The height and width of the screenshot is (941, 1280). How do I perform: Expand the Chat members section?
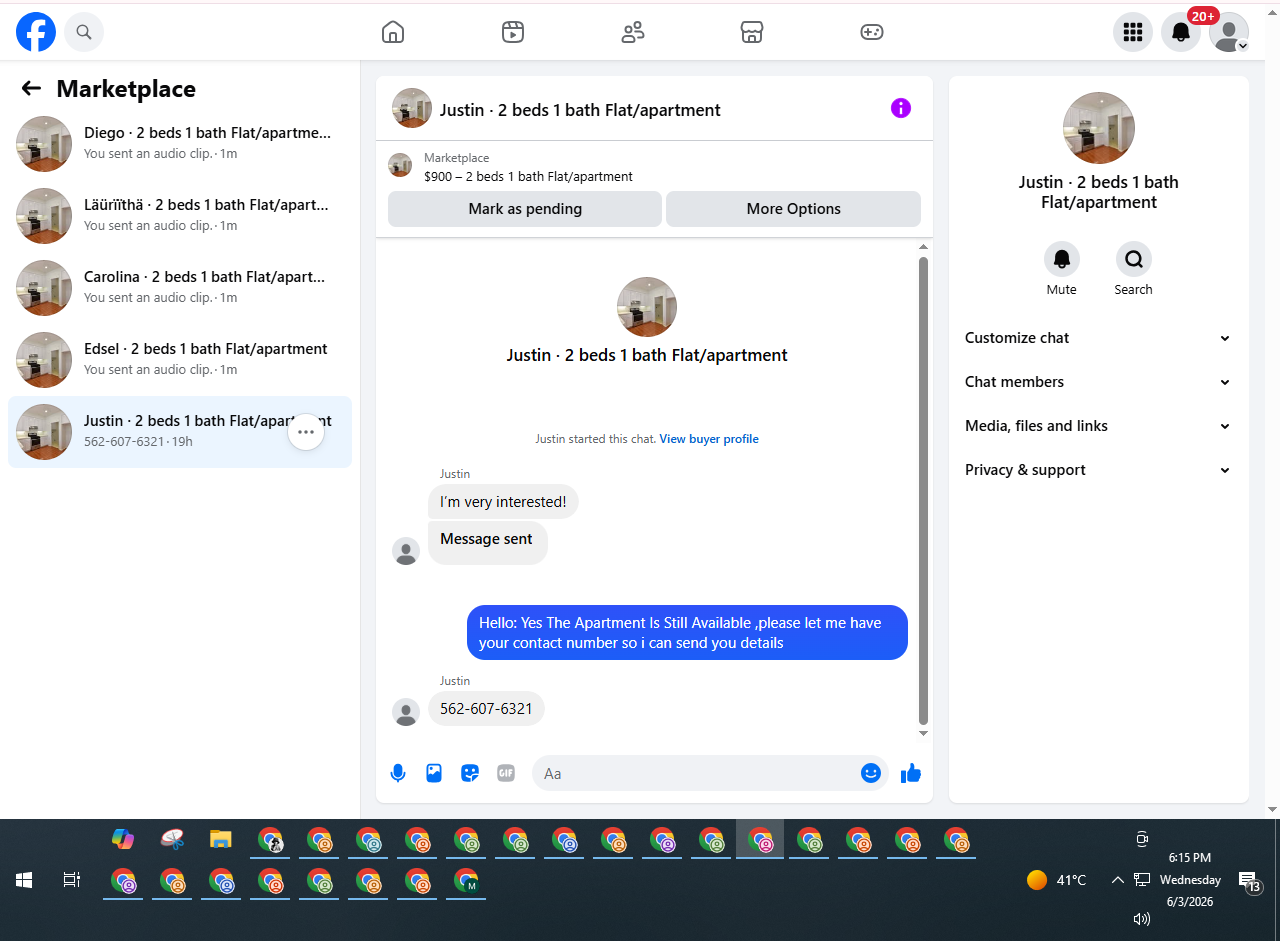point(1099,382)
